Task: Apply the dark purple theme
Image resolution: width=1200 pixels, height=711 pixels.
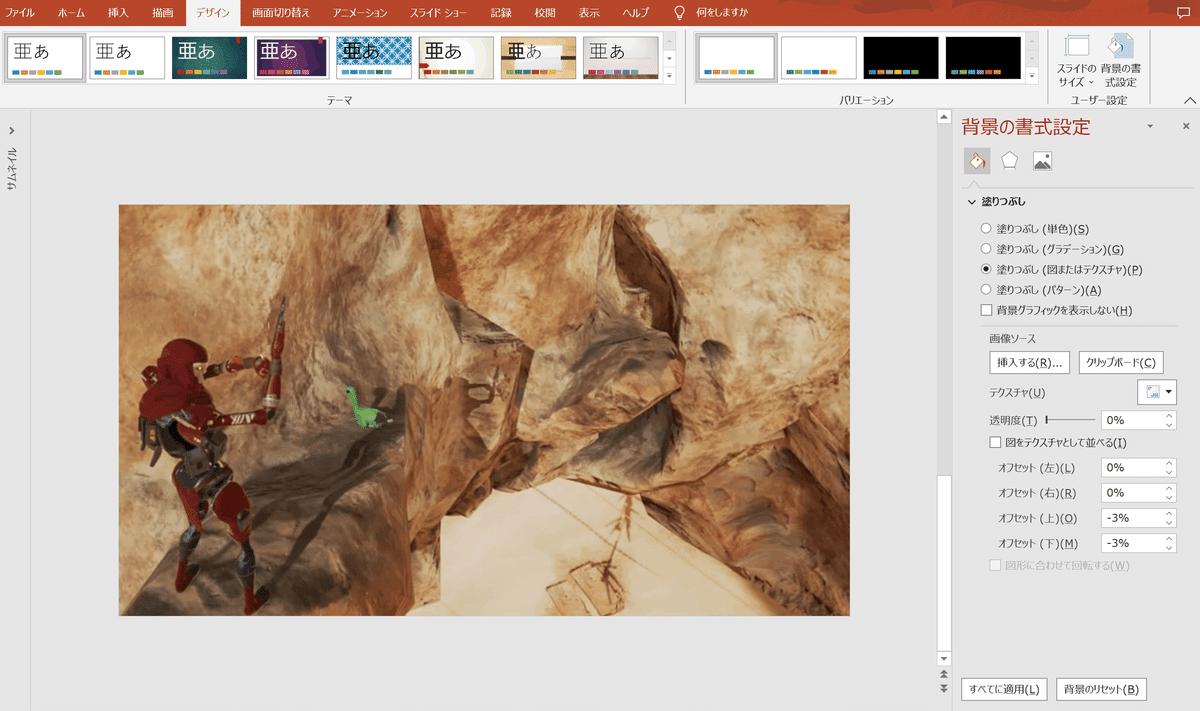Action: (x=292, y=58)
